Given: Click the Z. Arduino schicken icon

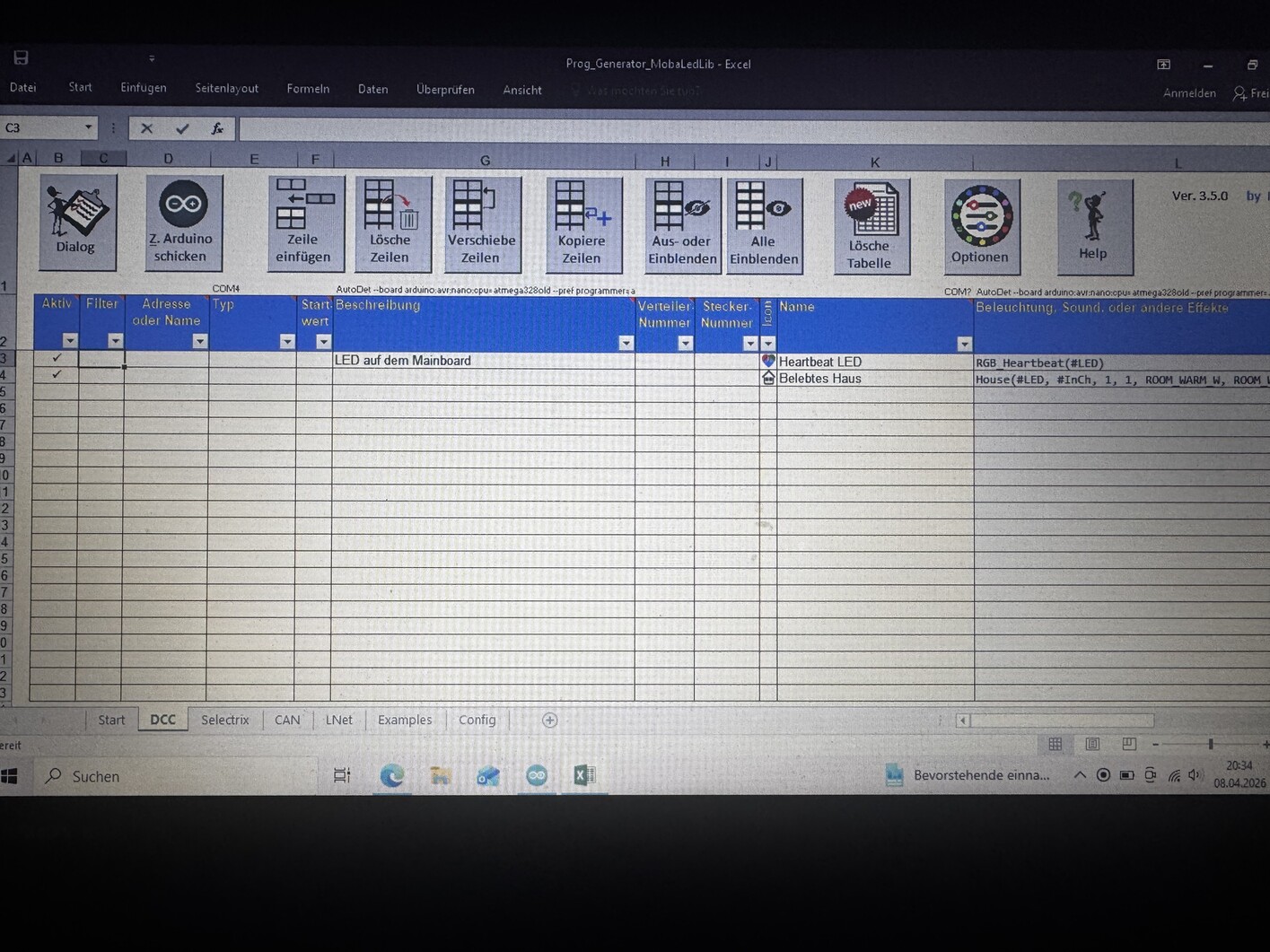Looking at the screenshot, I should coord(183,223).
